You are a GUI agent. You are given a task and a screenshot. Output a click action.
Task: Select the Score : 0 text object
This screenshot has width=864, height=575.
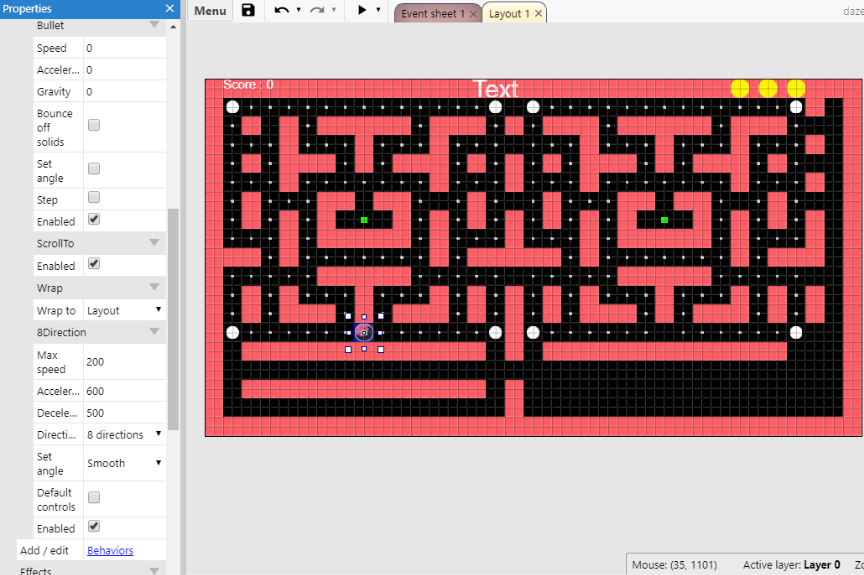pos(248,84)
